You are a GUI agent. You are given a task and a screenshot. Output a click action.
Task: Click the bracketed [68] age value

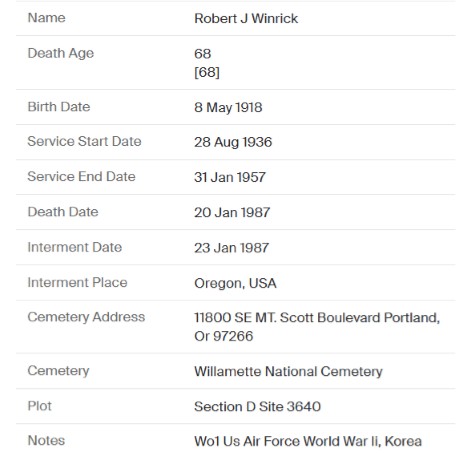pos(207,72)
